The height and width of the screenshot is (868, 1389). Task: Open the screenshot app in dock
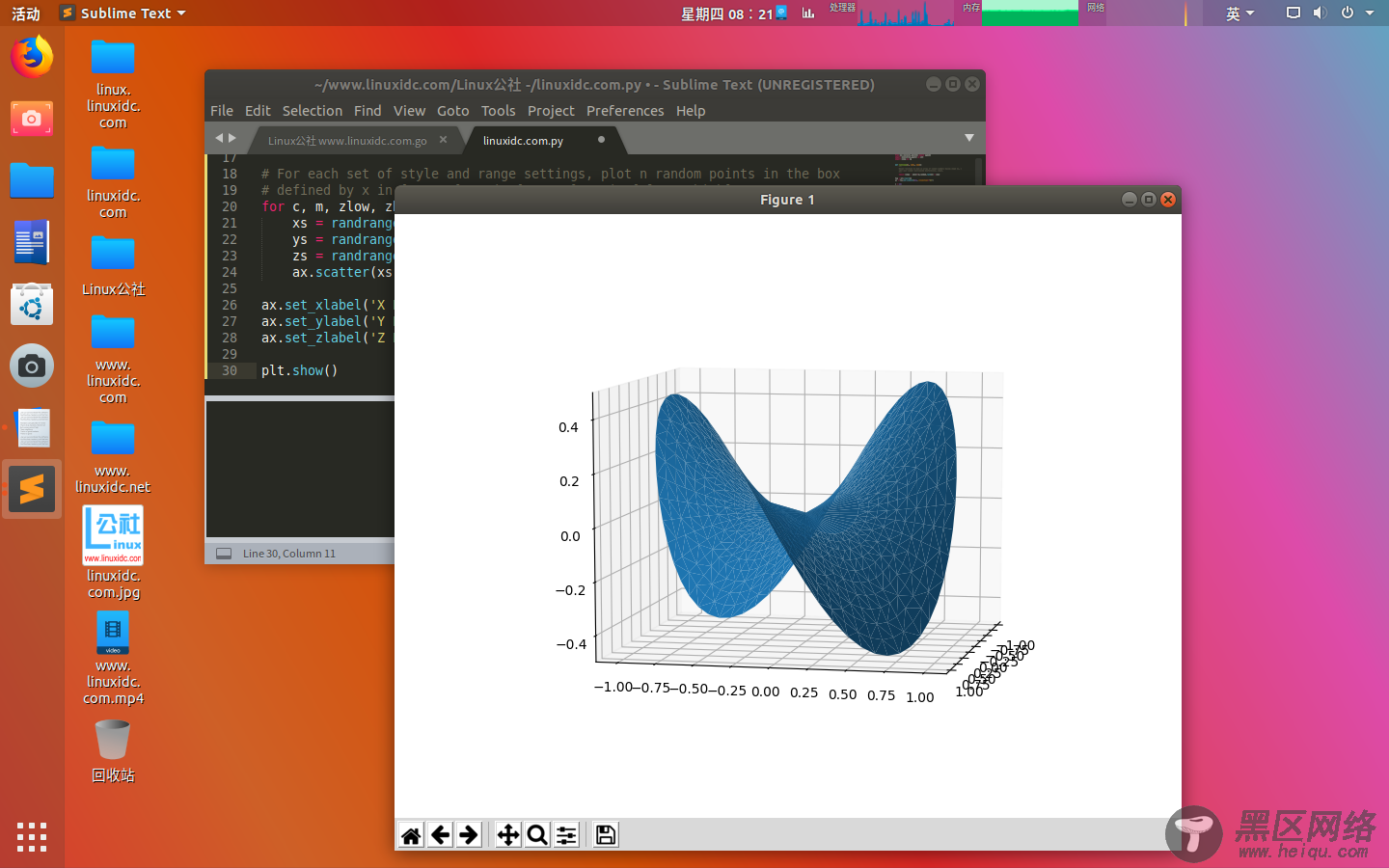click(32, 119)
